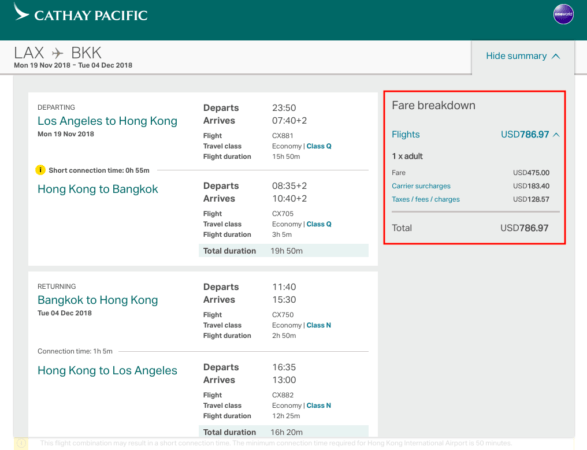Screen dimensions: 587x450
Task: Collapse the Flights USD786.97 fare details chevron
Action: click(x=556, y=134)
